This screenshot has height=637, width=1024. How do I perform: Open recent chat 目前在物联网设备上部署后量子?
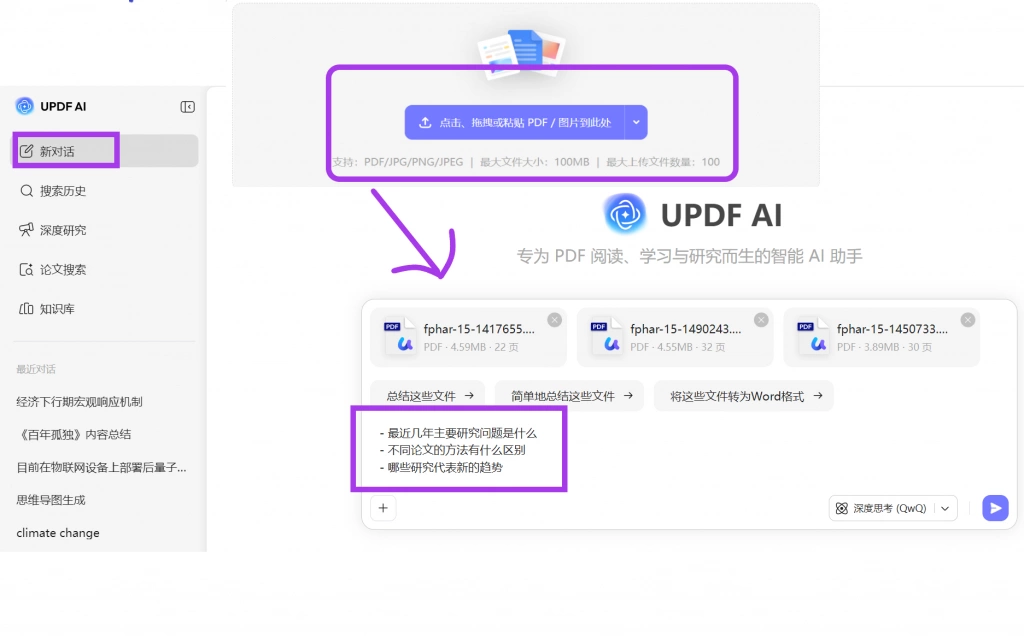(101, 467)
